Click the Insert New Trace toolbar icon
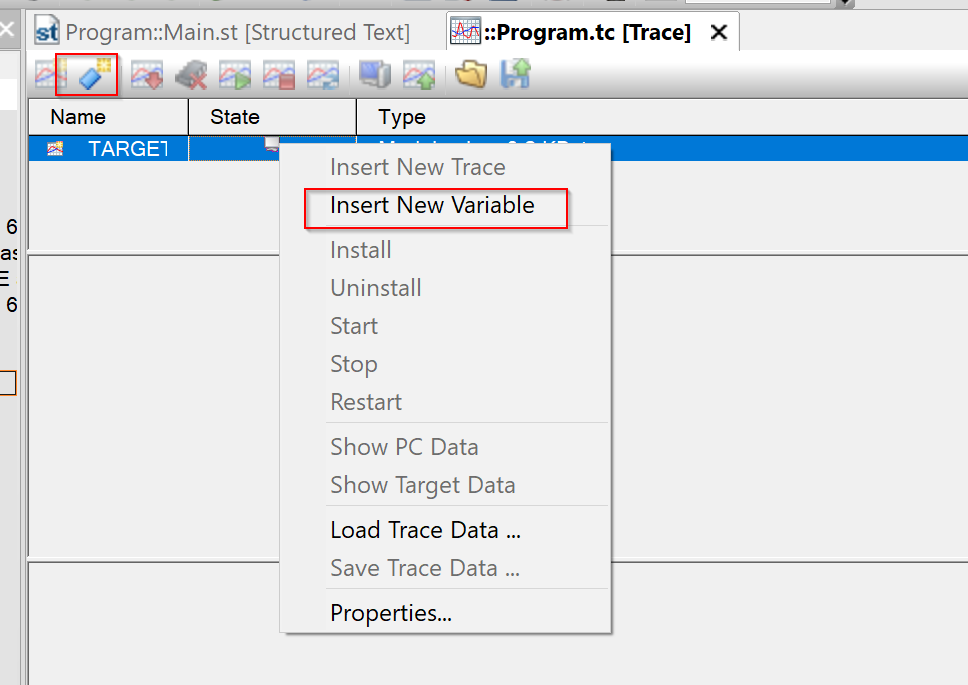The height and width of the screenshot is (685, 968). point(50,75)
